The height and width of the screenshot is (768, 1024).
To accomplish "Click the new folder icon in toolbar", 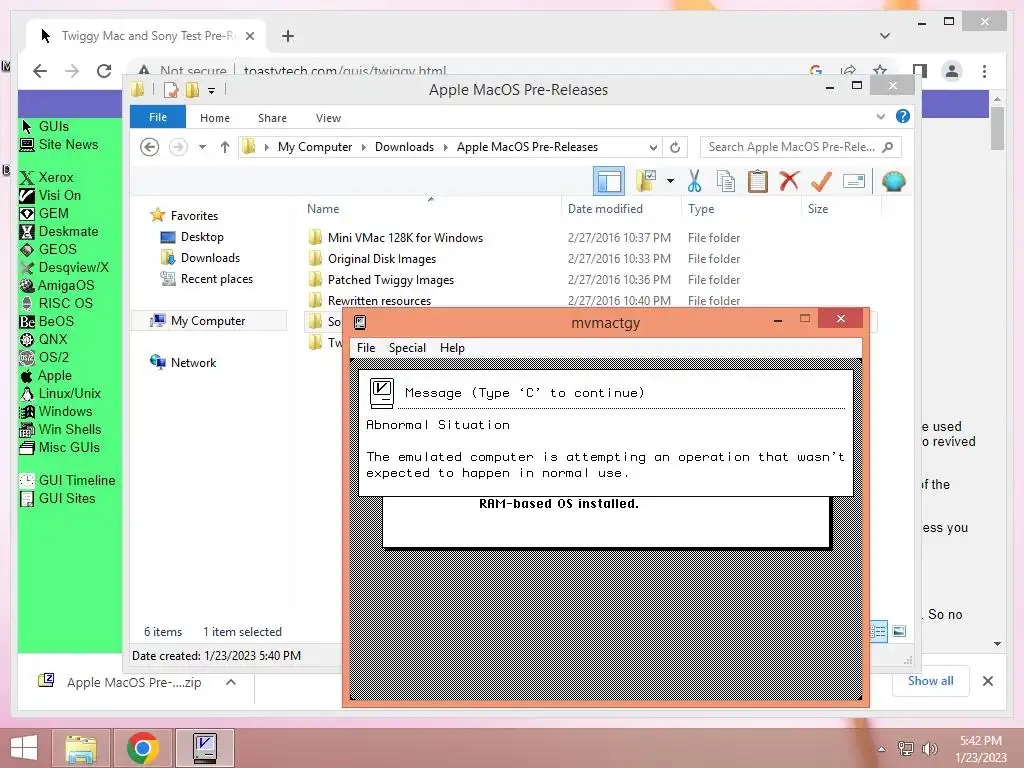I will 646,181.
